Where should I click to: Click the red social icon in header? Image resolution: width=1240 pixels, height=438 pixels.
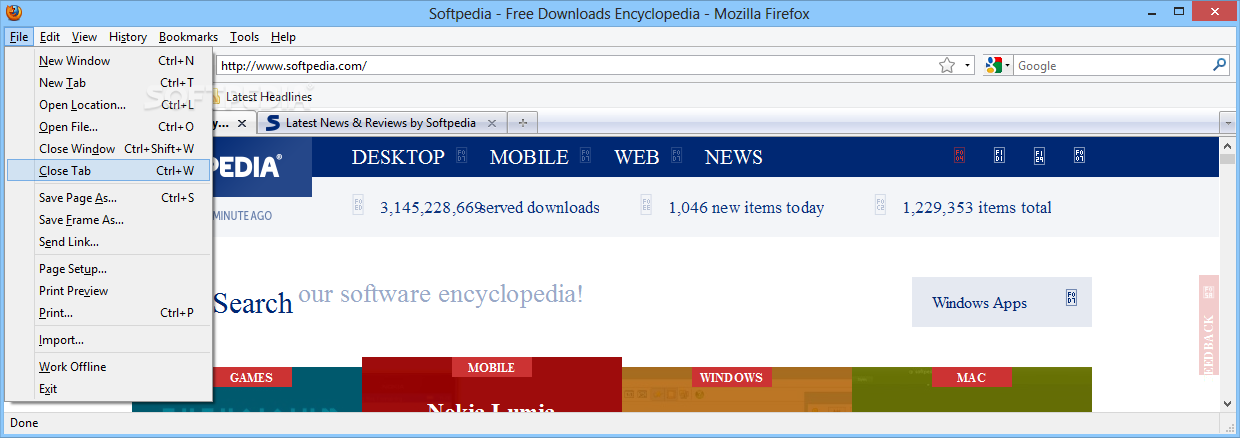coord(960,156)
